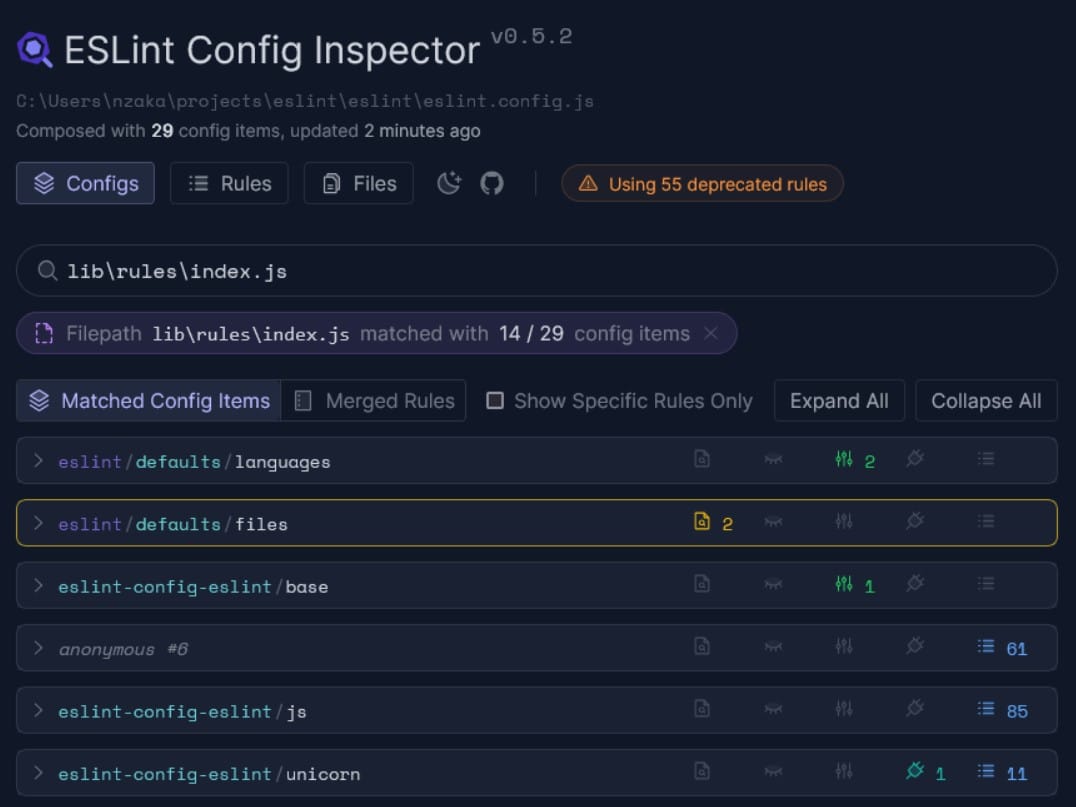1076x807 pixels.
Task: Click the options sliders icon on unicorn row
Action: (844, 771)
